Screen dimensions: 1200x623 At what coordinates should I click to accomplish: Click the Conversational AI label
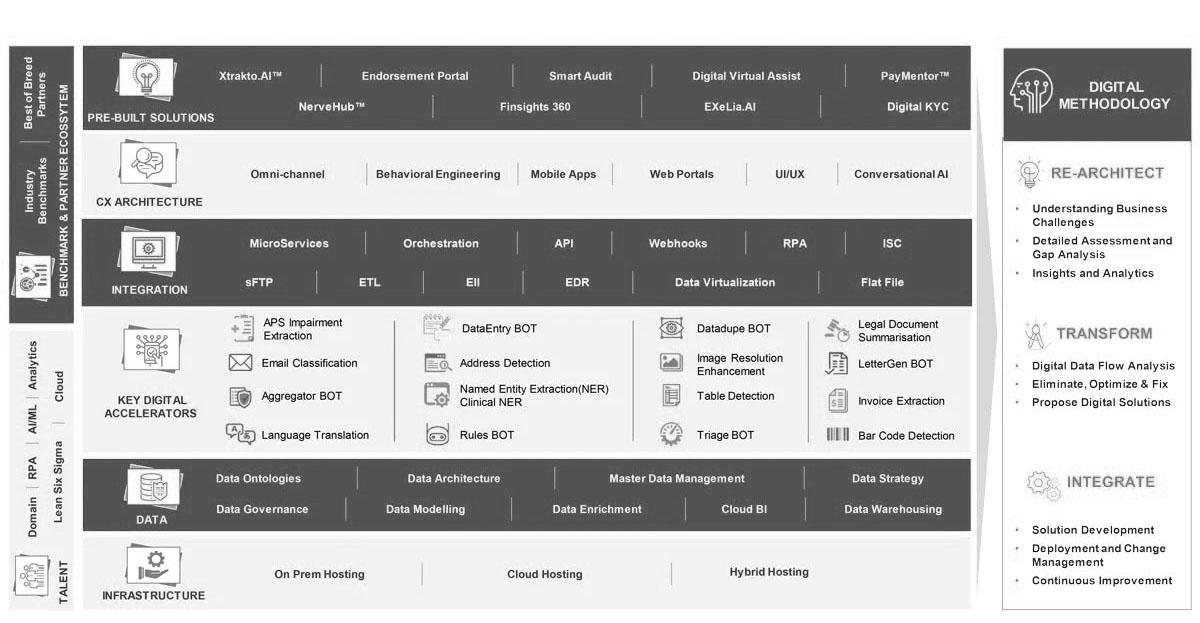point(901,174)
